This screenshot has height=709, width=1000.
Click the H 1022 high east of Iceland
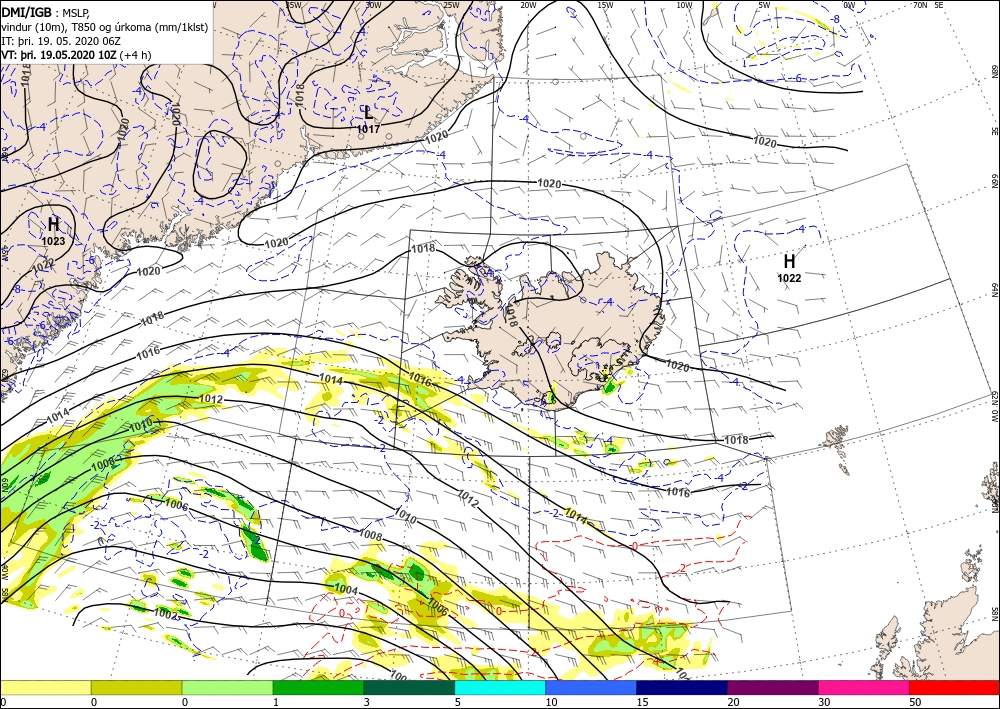tap(789, 268)
